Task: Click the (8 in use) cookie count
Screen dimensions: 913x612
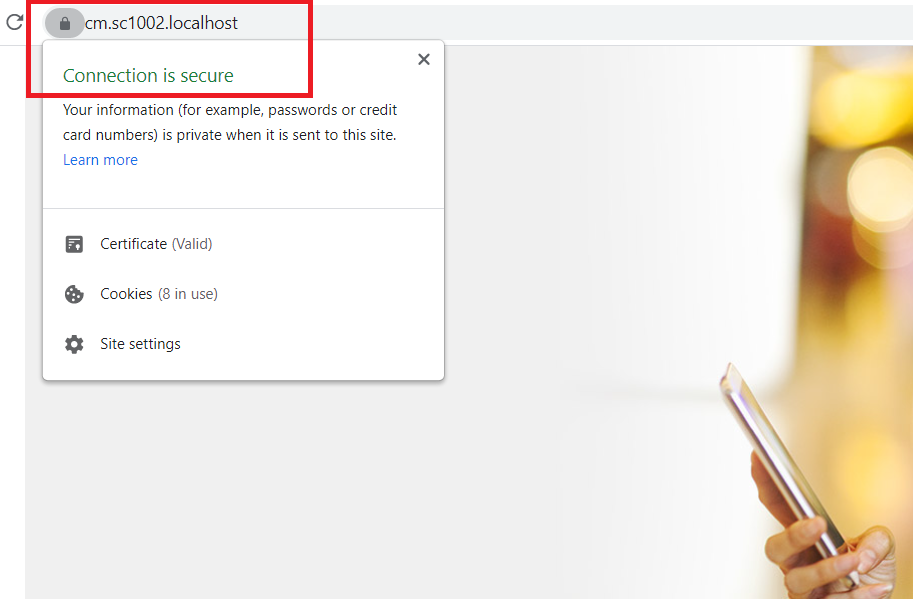Action: pyautogui.click(x=188, y=294)
